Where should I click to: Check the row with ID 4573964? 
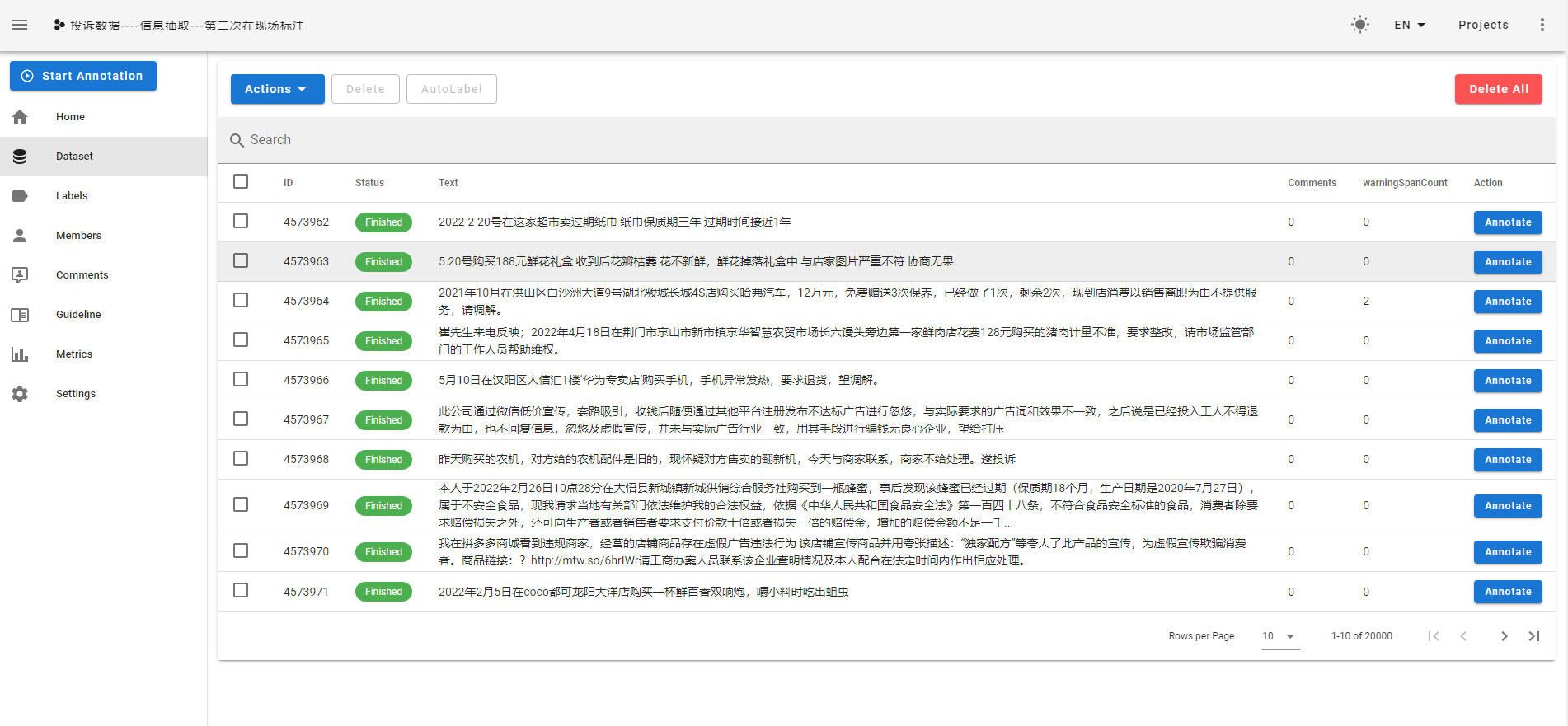[x=241, y=300]
